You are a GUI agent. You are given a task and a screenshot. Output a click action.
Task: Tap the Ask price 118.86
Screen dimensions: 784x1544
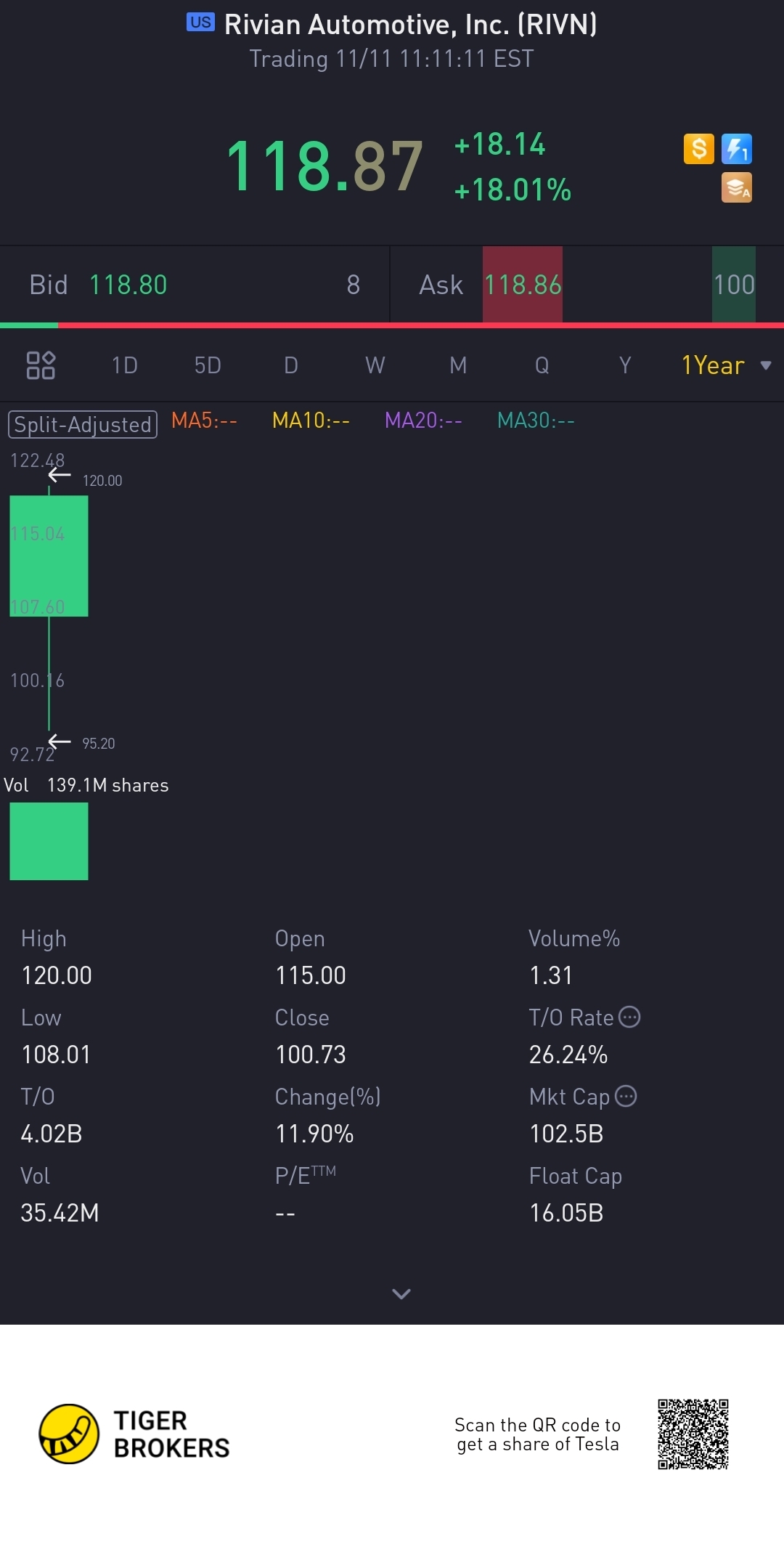click(523, 285)
